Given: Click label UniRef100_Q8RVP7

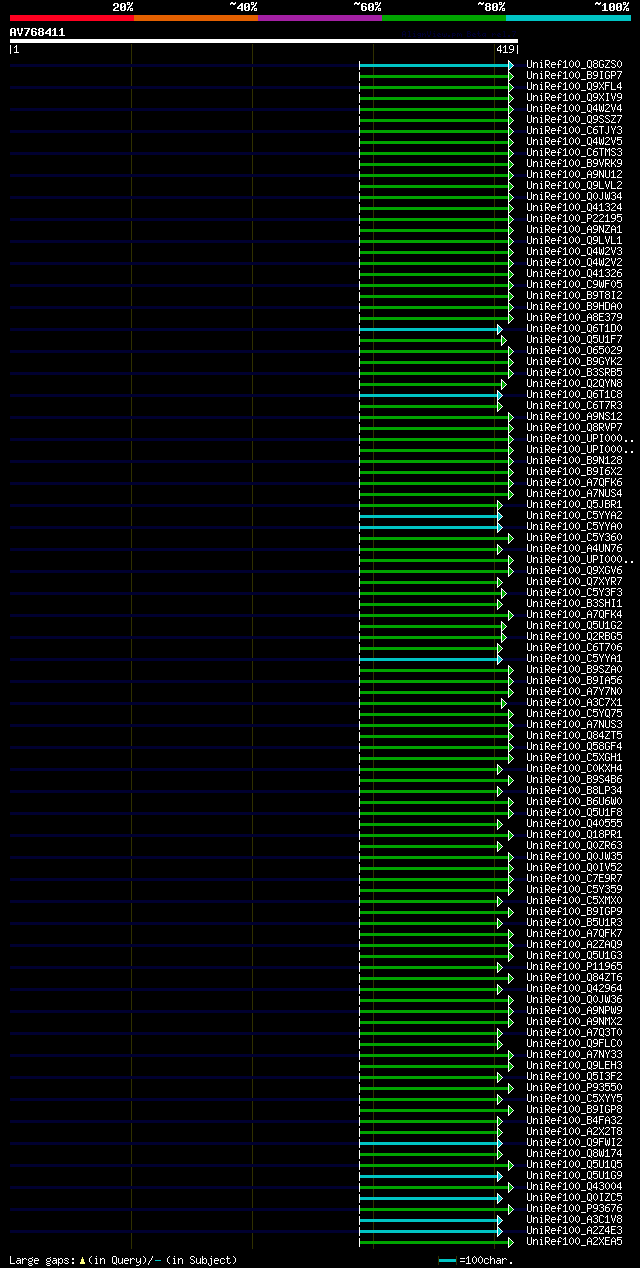Looking at the screenshot, I should (574, 427).
